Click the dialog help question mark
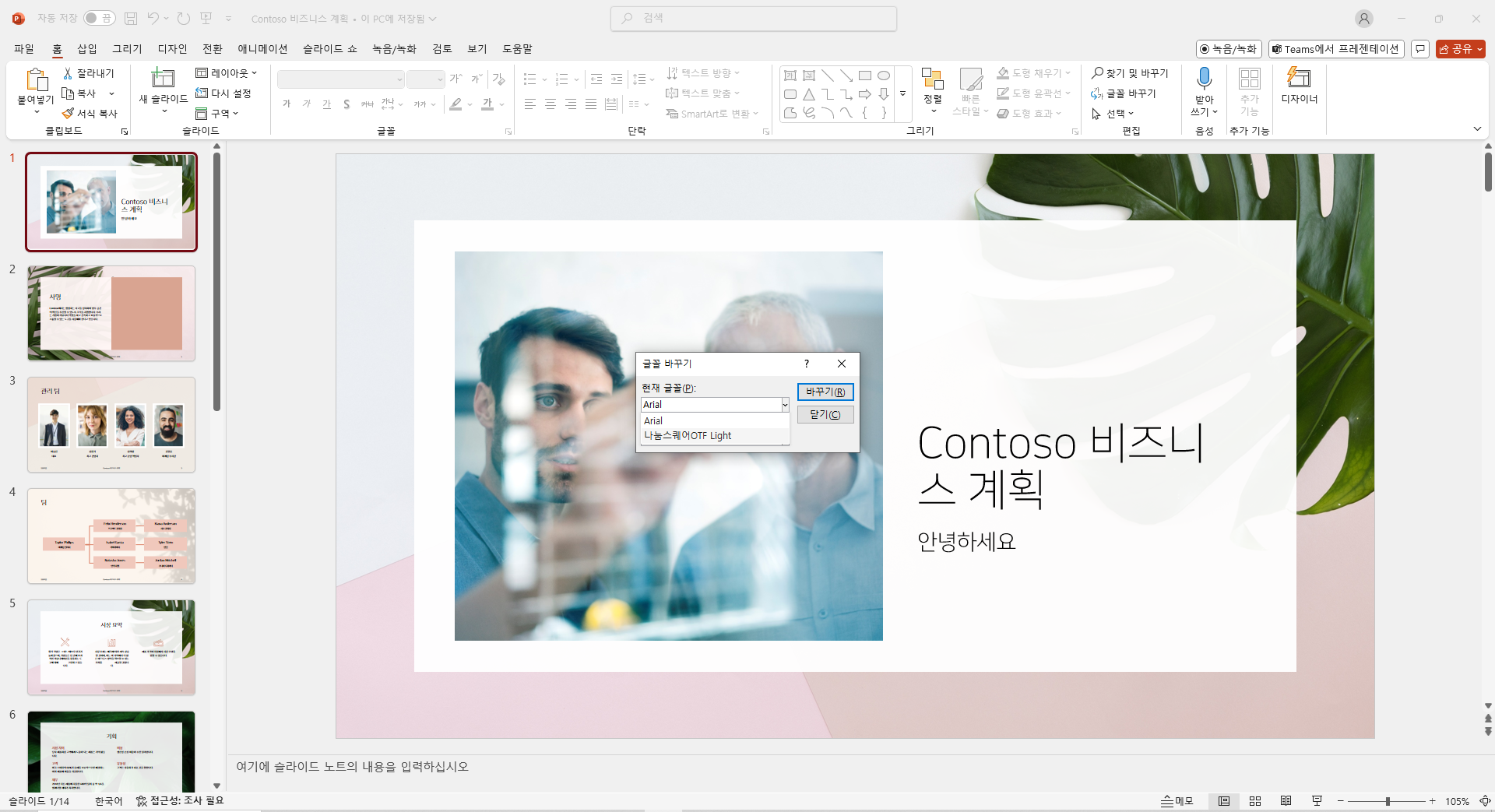The image size is (1495, 812). click(807, 364)
